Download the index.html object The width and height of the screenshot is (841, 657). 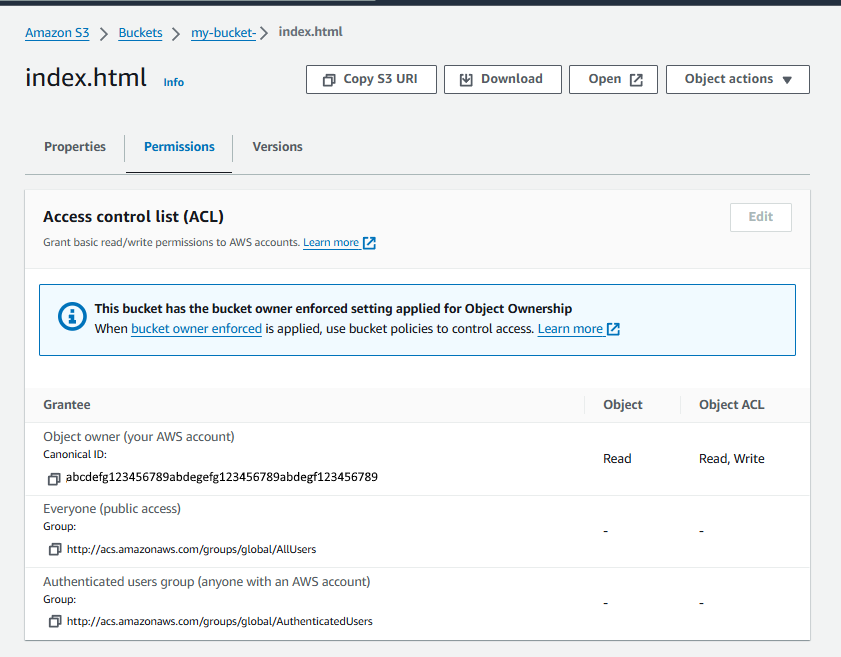[500, 79]
